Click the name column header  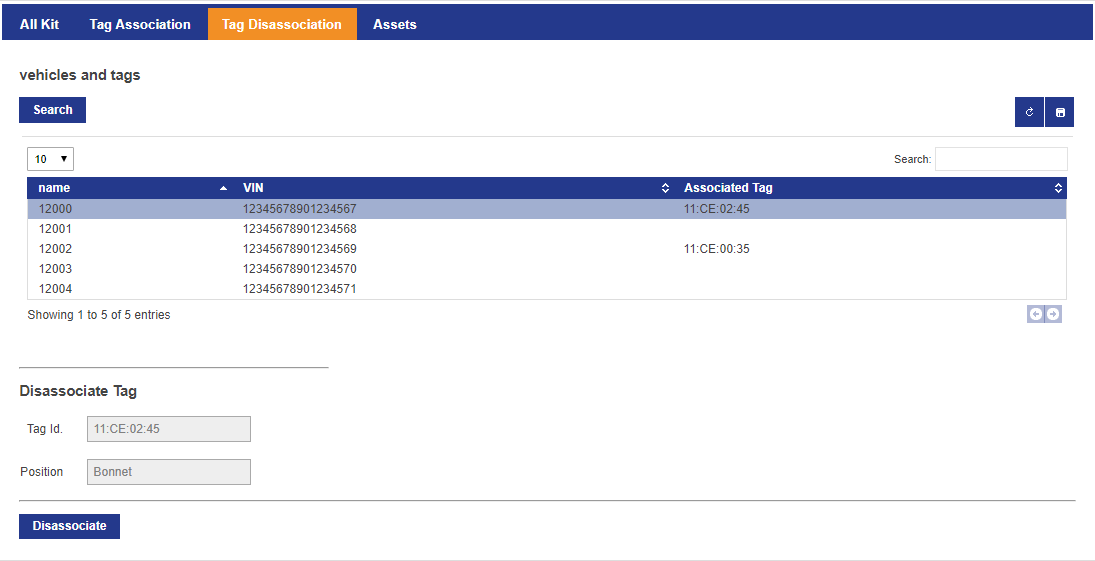(x=130, y=188)
